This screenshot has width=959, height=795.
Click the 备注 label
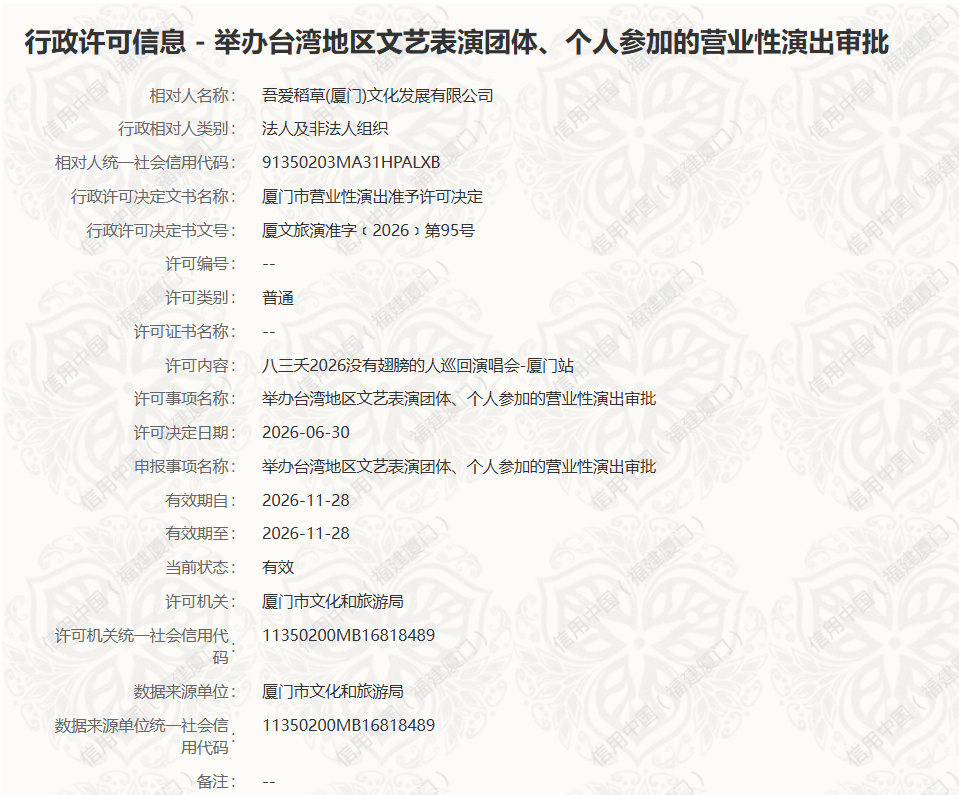tap(216, 781)
